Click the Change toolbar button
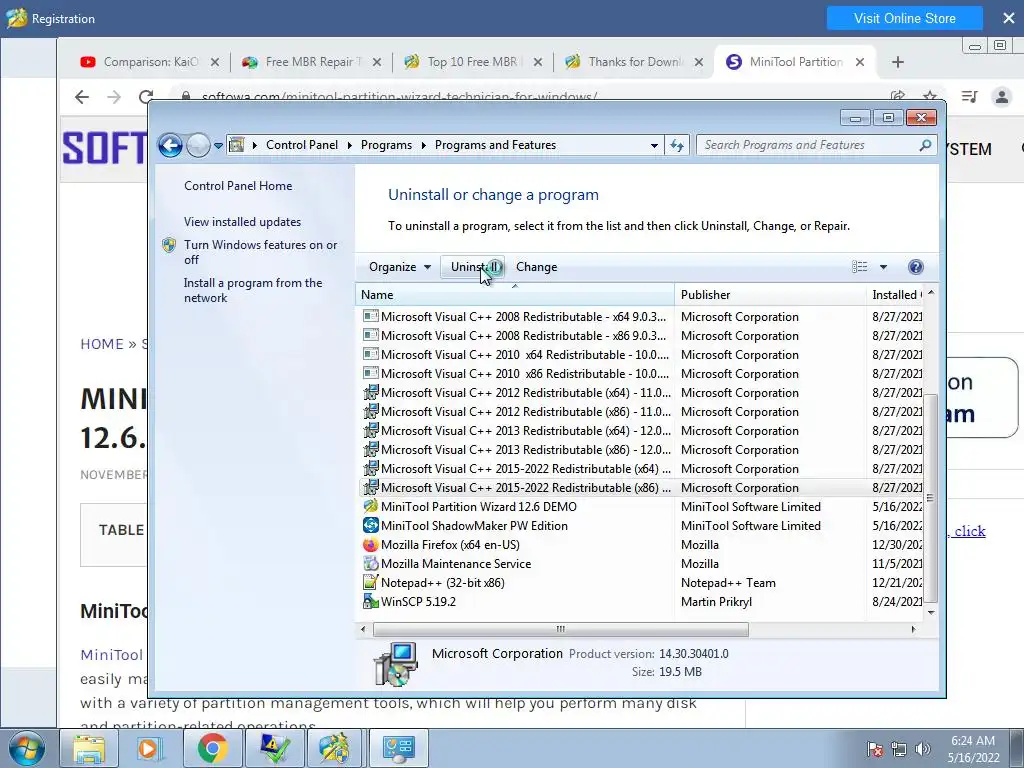This screenshot has height=768, width=1024. (x=536, y=266)
